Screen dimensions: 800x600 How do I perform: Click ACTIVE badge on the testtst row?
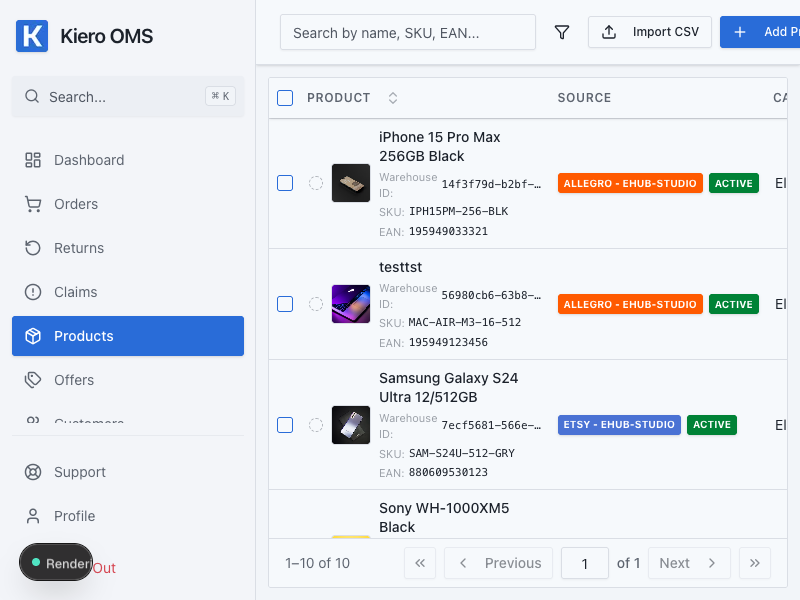click(x=734, y=304)
